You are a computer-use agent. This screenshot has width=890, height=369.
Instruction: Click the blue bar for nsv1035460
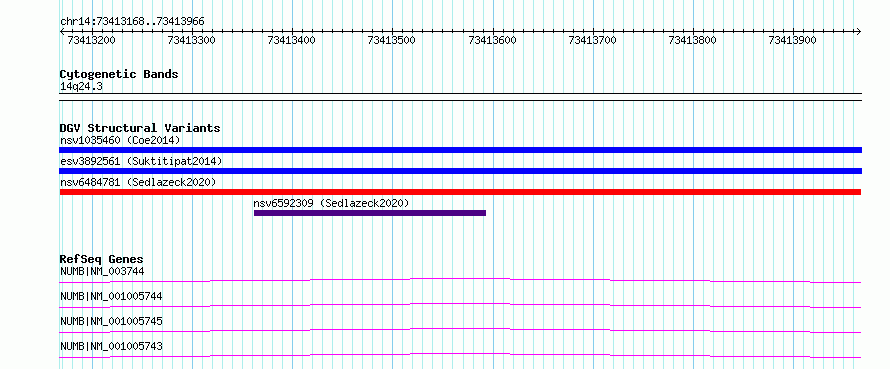click(460, 150)
